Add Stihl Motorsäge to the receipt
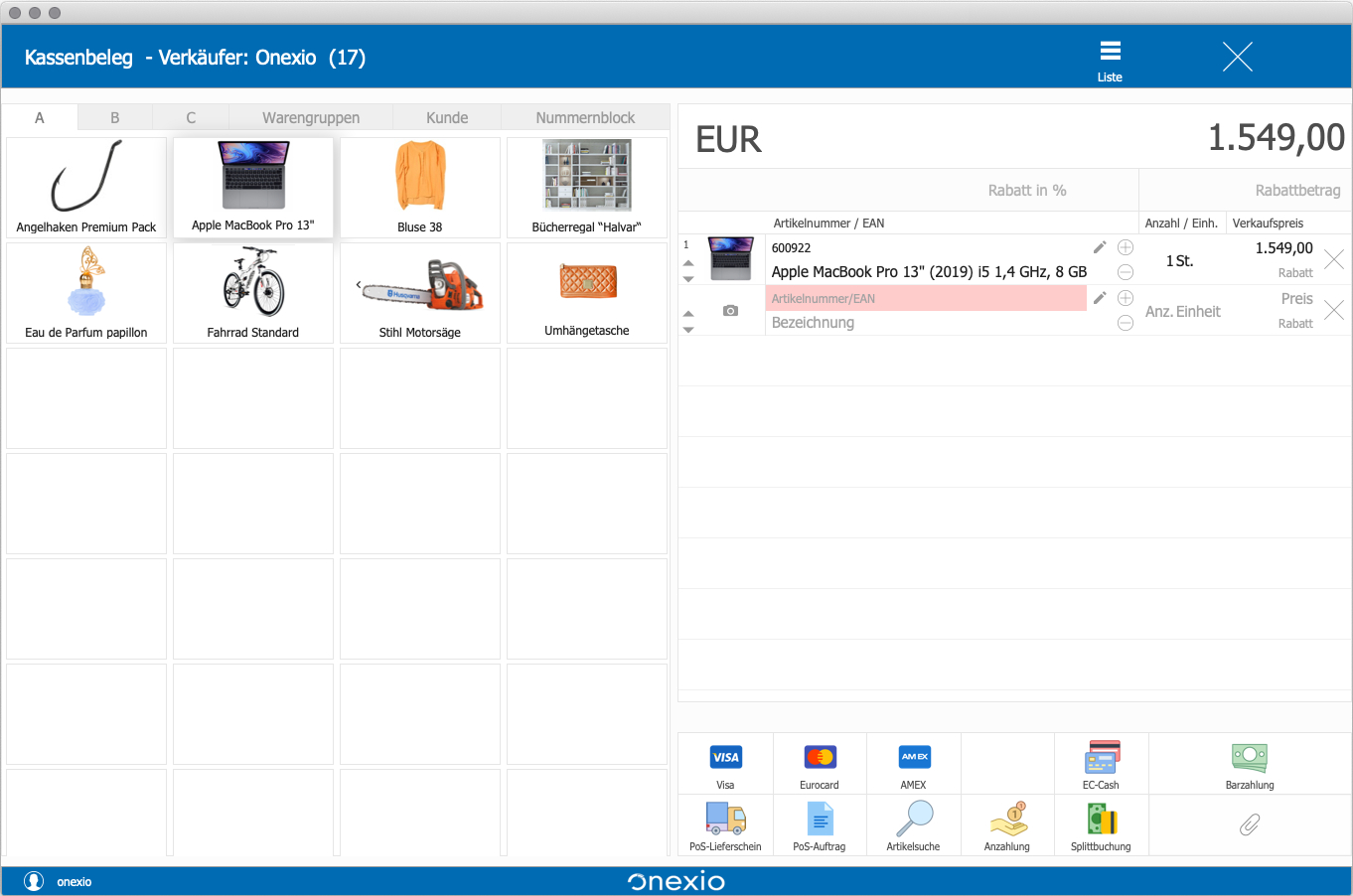Viewport: 1353px width, 896px height. coord(420,293)
